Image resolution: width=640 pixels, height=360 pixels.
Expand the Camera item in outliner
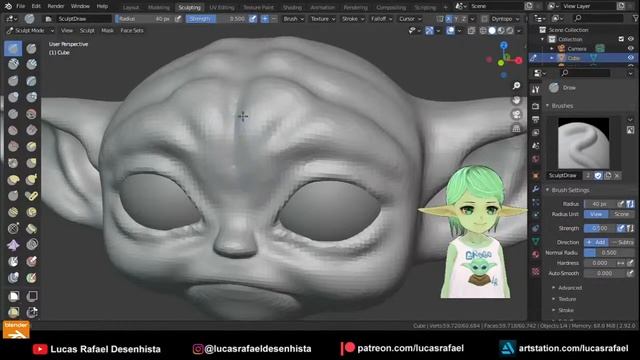click(551, 49)
